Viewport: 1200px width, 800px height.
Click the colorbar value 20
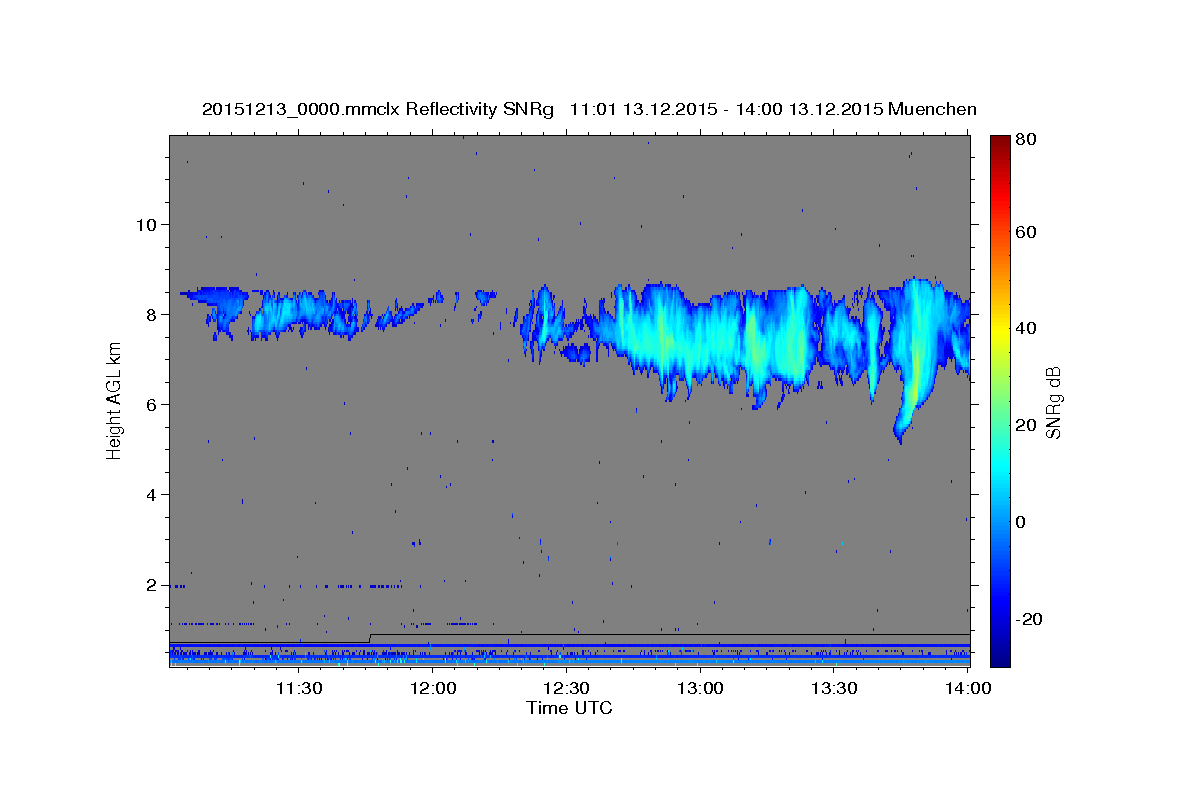[x=1025, y=425]
